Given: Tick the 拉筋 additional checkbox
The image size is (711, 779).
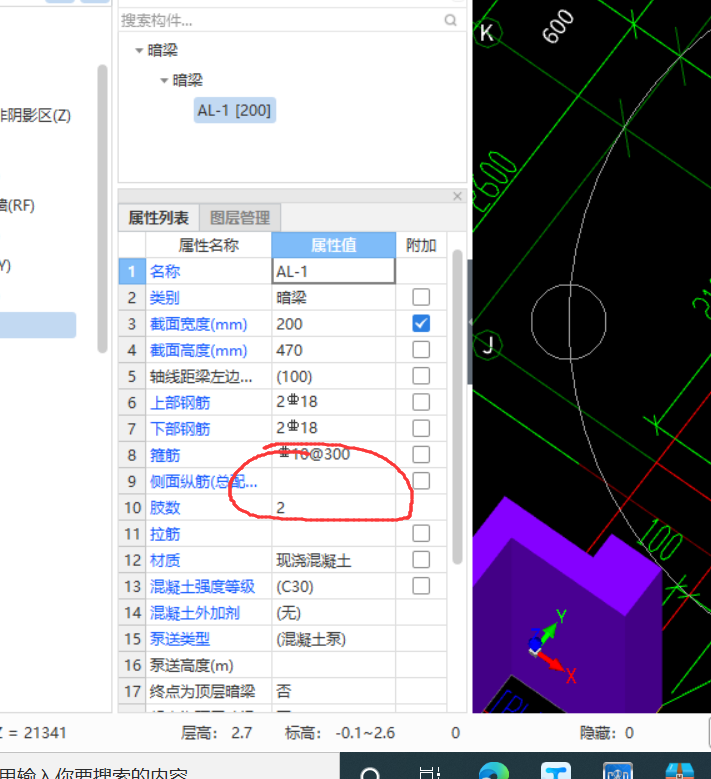Looking at the screenshot, I should 421,534.
